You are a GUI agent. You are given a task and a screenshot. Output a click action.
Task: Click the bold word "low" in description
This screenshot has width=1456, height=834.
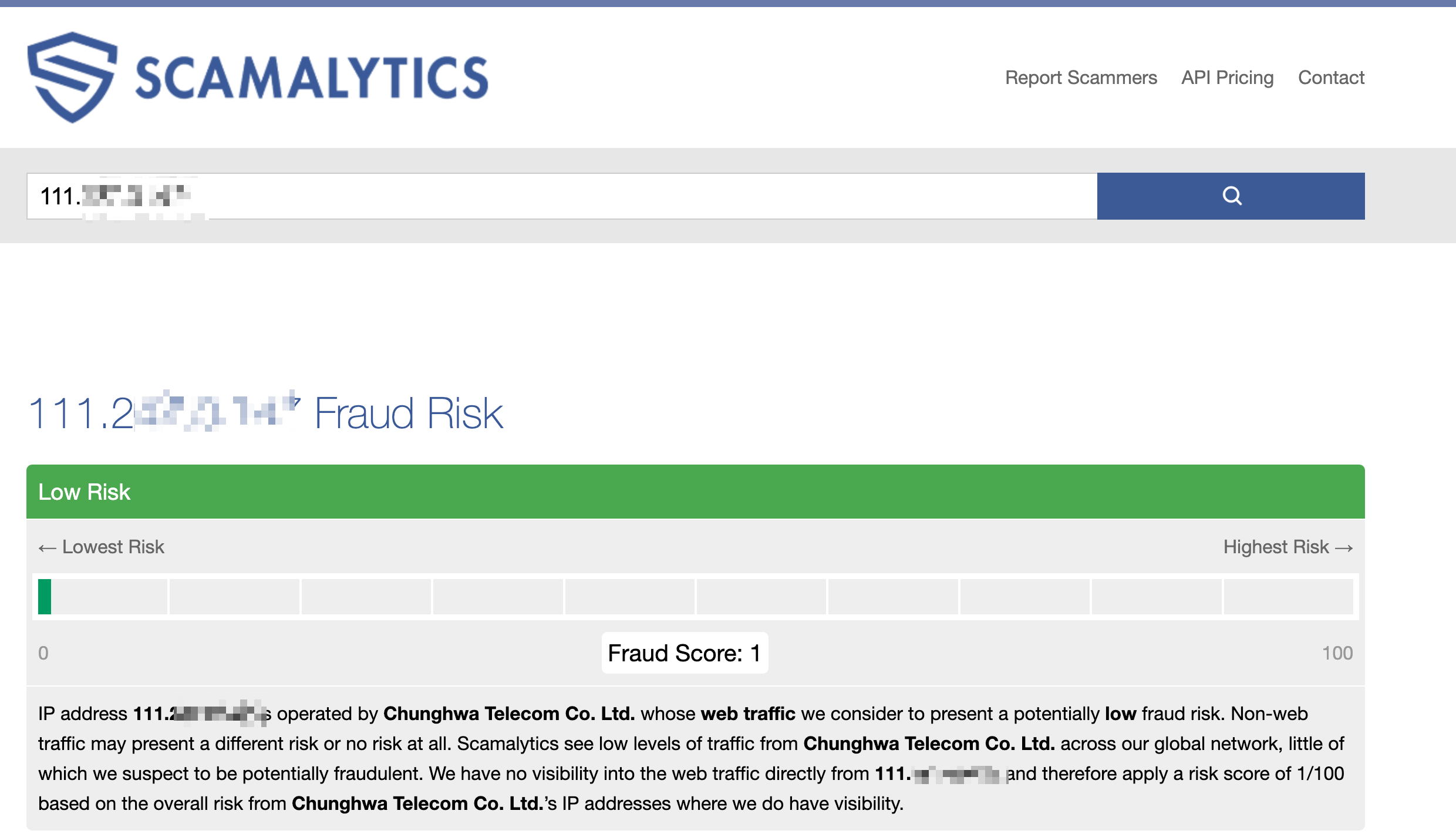(1120, 714)
